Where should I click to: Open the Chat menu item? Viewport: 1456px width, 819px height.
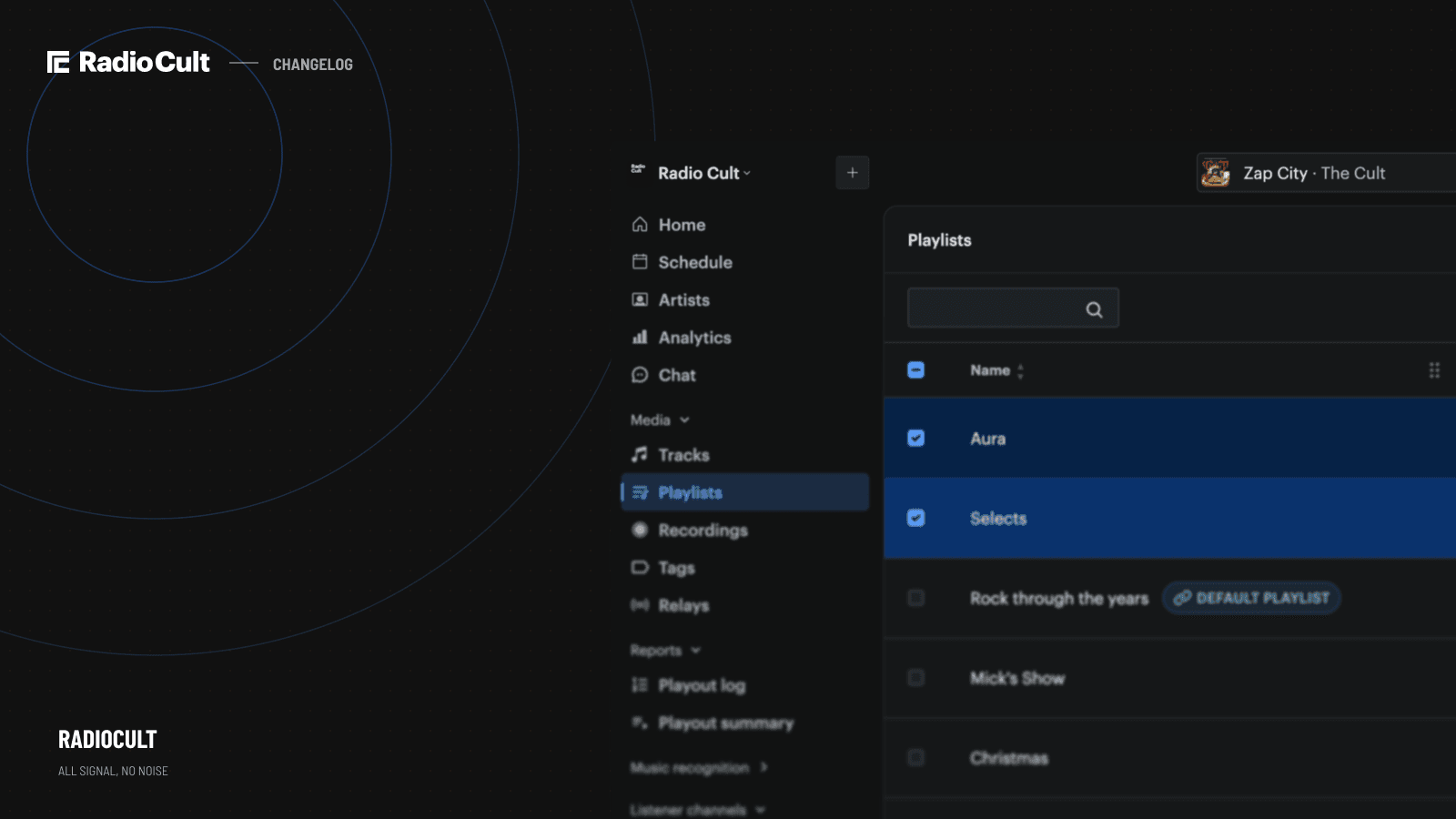coord(677,375)
